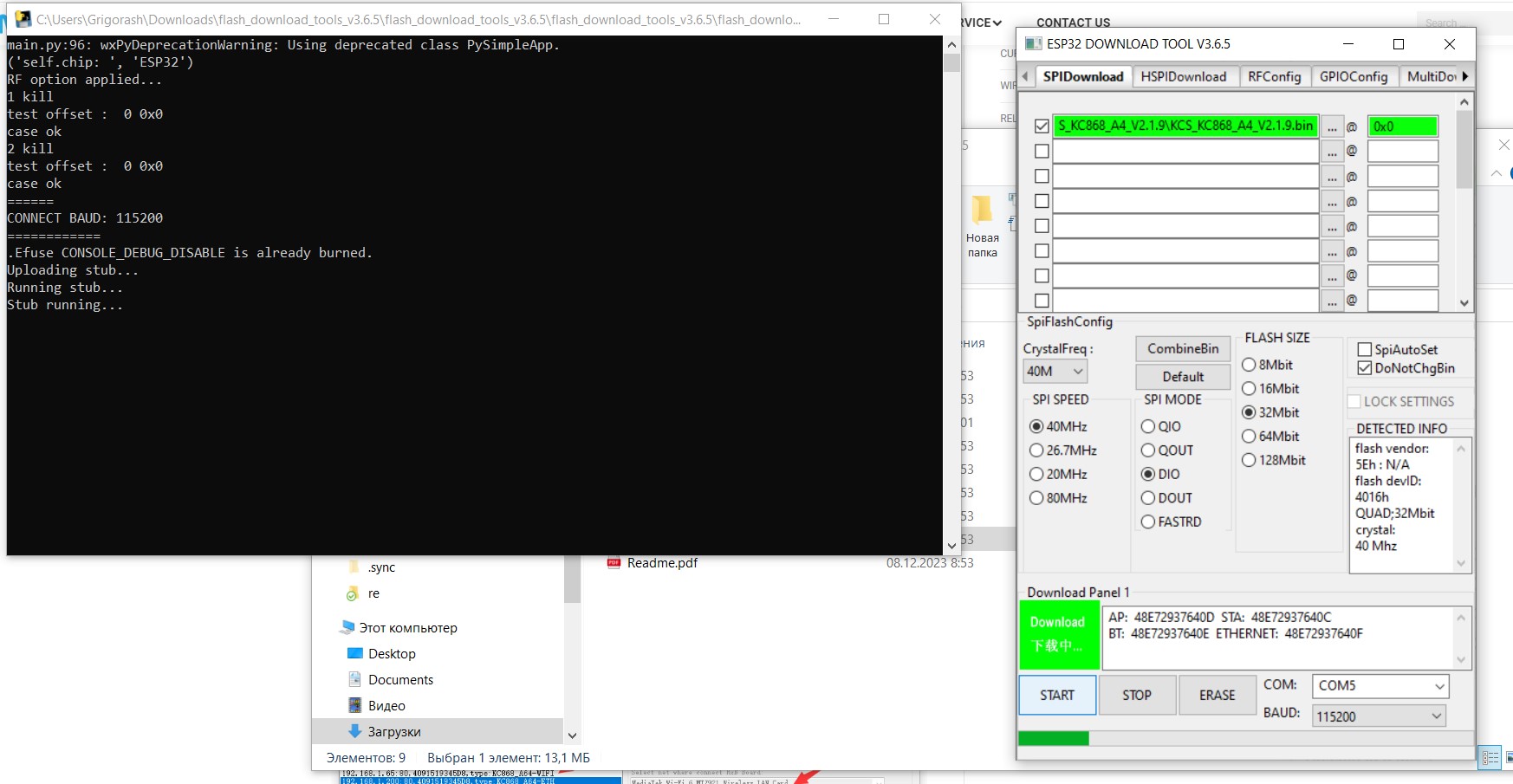This screenshot has height=784, width=1513.
Task: Uncheck the first firmware file checkbox
Action: pos(1042,126)
